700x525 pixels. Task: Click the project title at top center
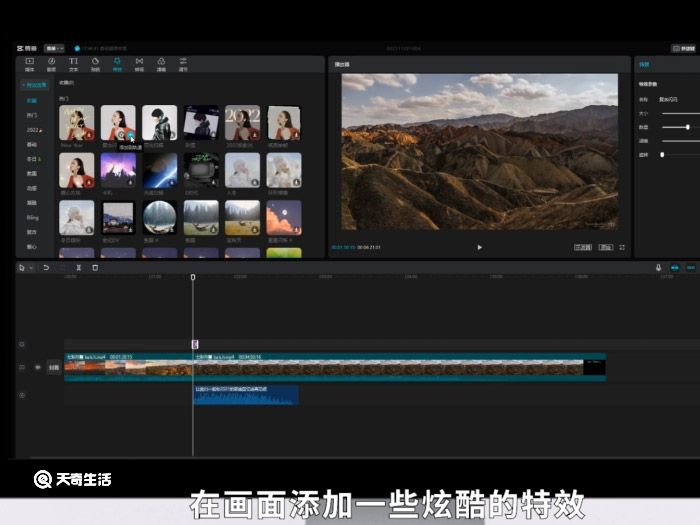point(403,48)
